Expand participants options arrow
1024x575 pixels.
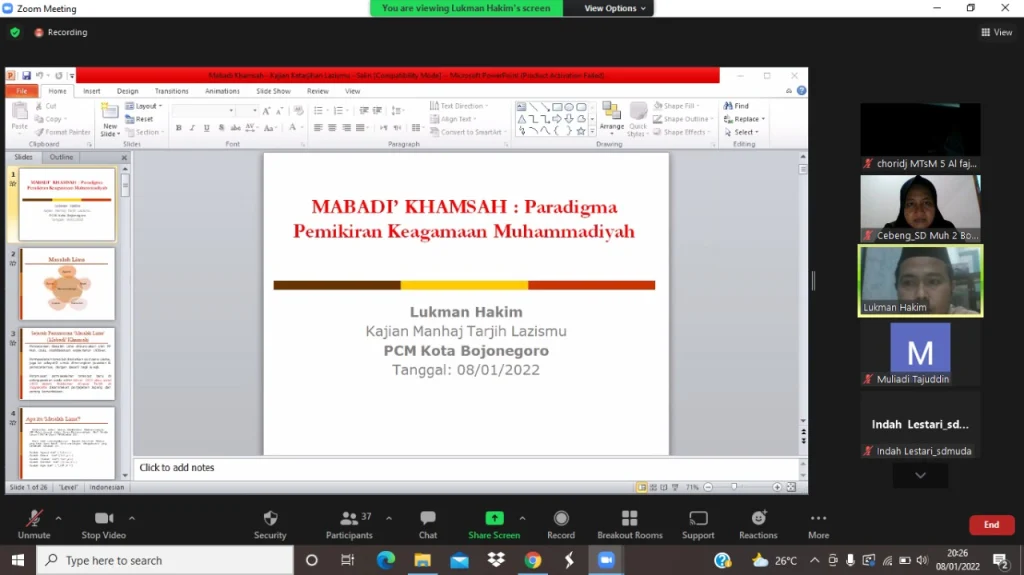(389, 518)
